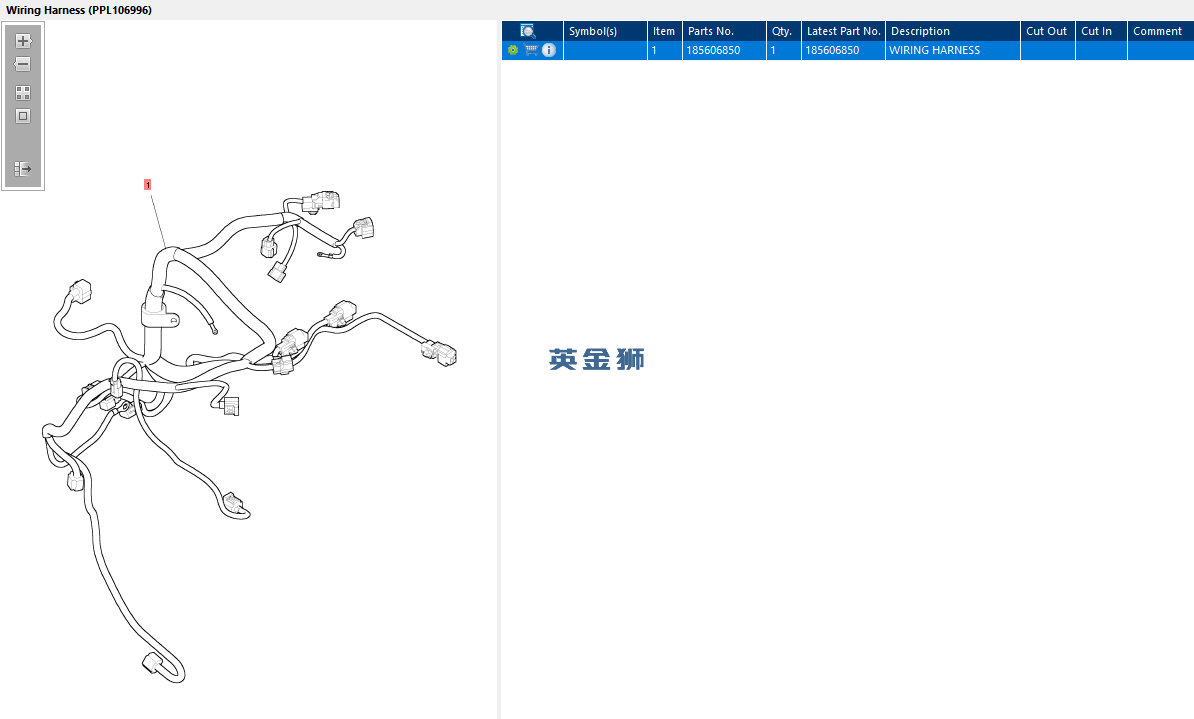Select Latest Part No. cell 185606850
This screenshot has width=1194, height=719.
(843, 50)
